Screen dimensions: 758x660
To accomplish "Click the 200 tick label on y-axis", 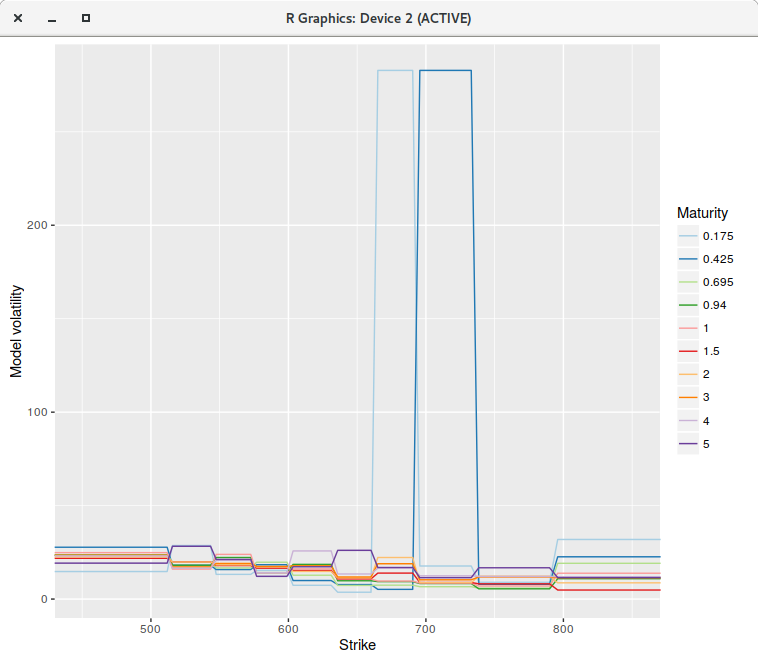I will click(37, 225).
